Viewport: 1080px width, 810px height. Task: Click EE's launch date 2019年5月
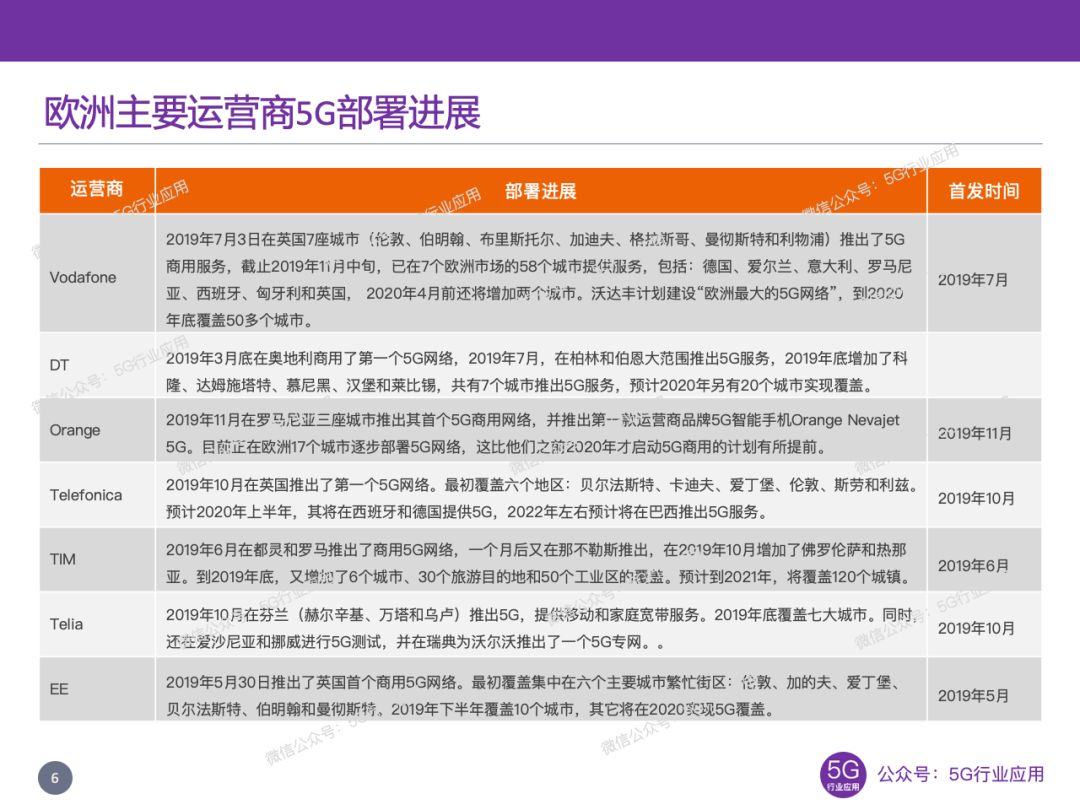(x=973, y=696)
